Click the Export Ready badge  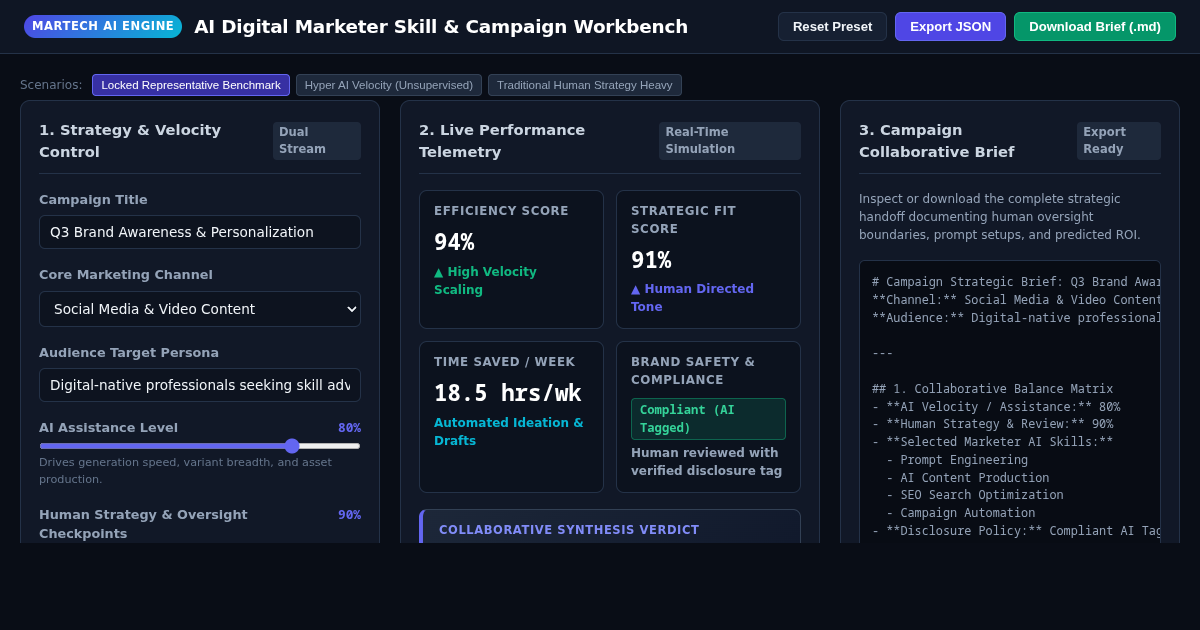coord(1119,141)
